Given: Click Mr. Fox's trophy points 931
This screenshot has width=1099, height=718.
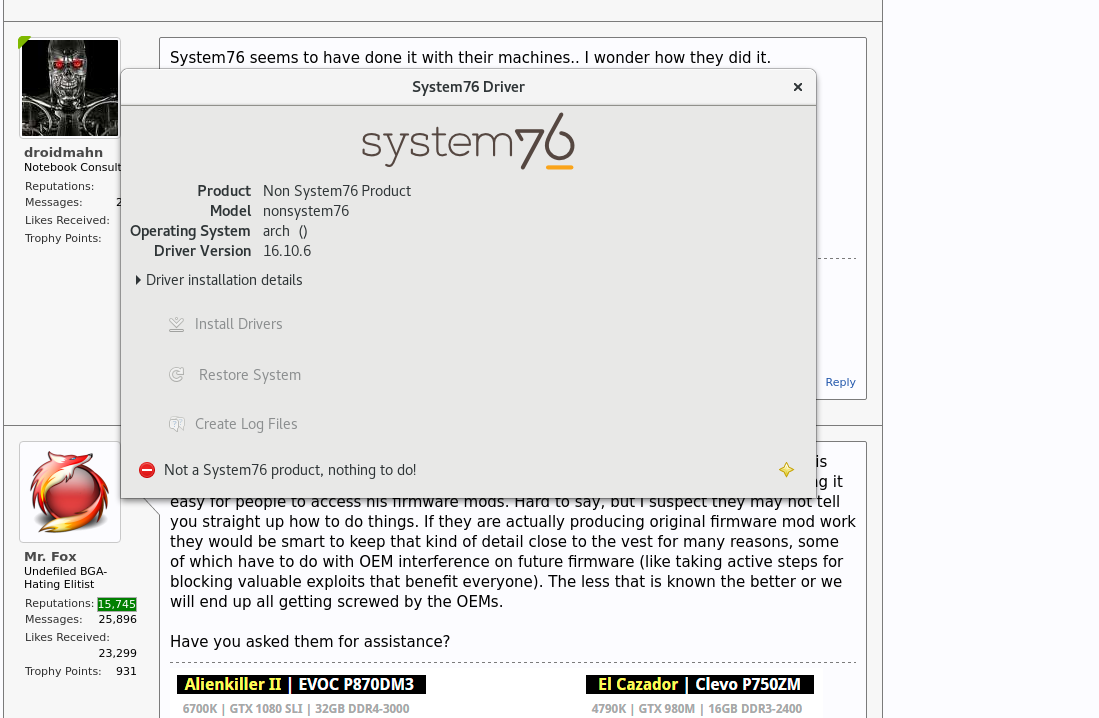Looking at the screenshot, I should pyautogui.click(x=126, y=671).
